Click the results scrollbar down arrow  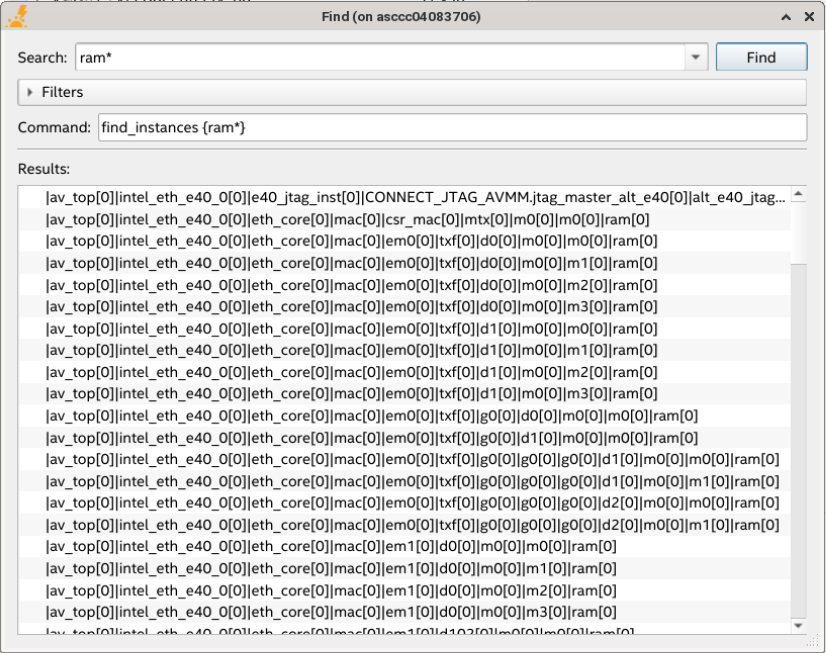tap(799, 626)
